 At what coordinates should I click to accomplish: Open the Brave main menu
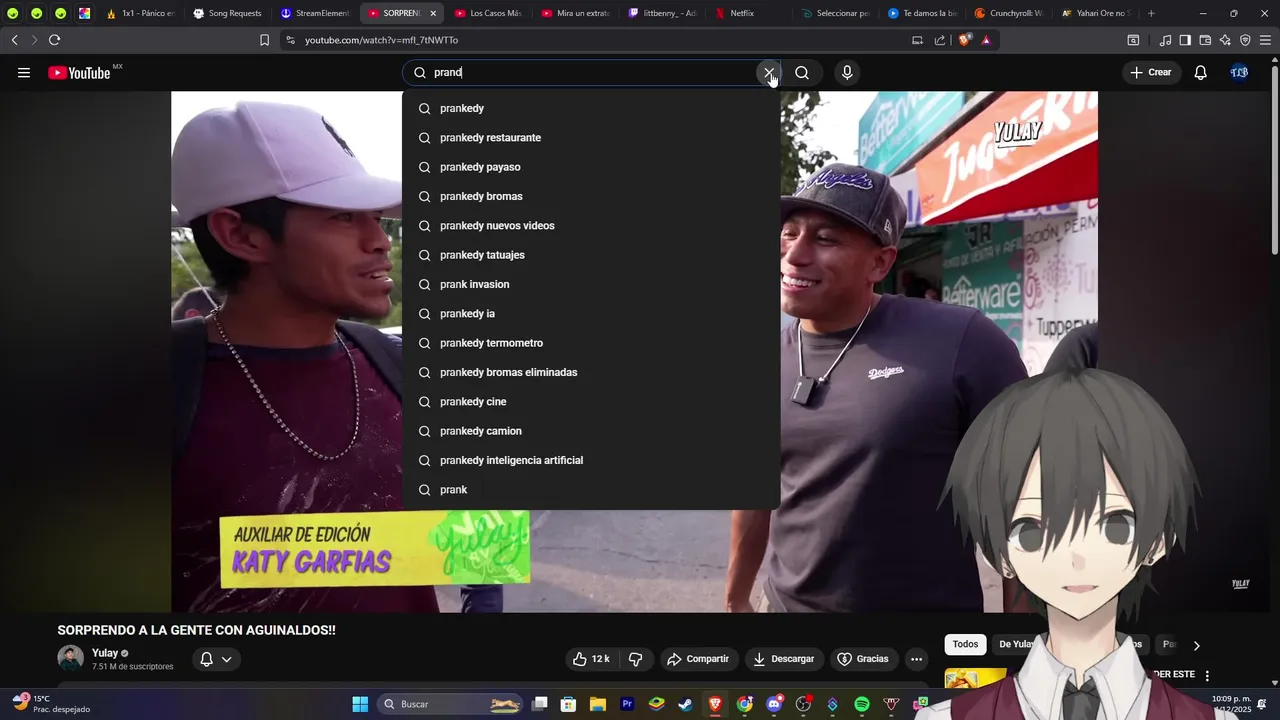1265,40
